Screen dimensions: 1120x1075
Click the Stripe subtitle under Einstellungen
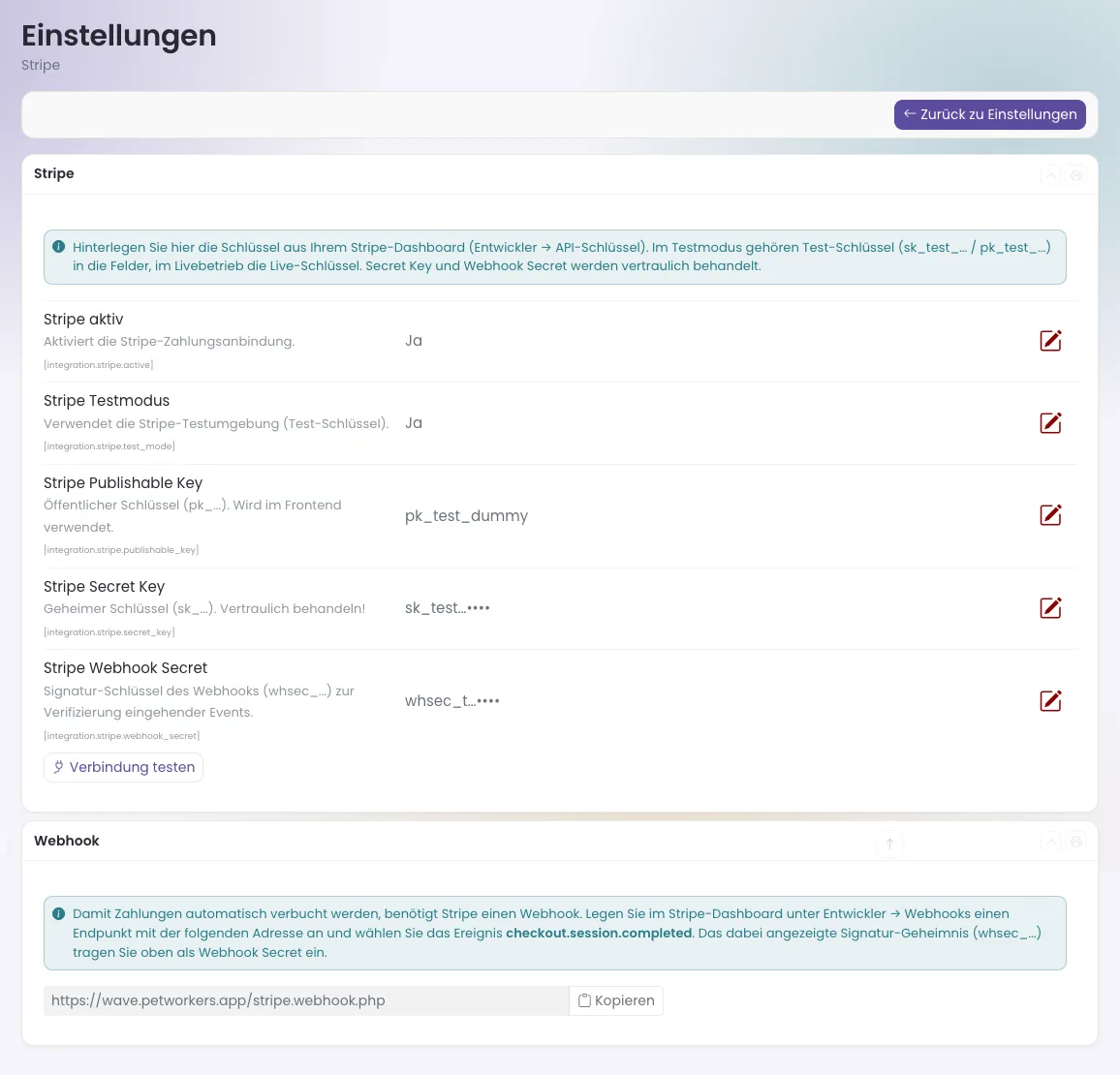point(41,65)
